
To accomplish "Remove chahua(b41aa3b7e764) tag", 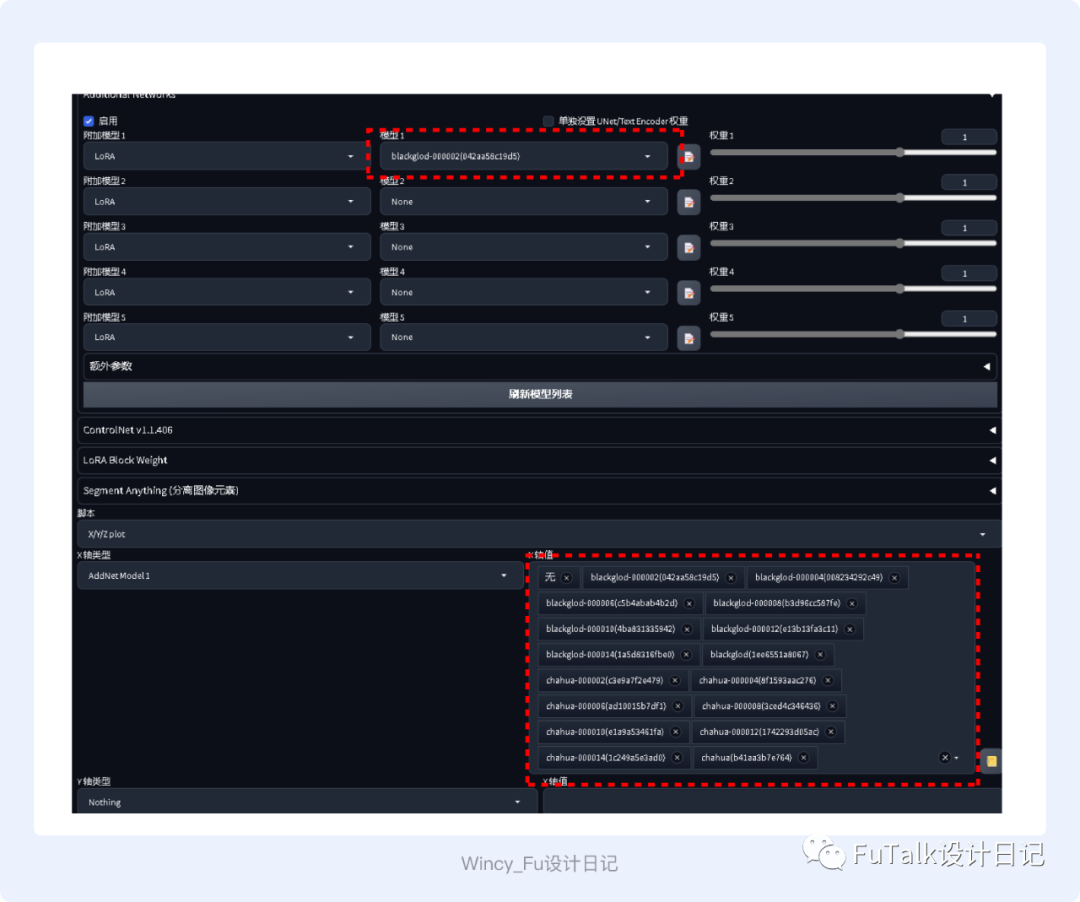I will pos(803,758).
